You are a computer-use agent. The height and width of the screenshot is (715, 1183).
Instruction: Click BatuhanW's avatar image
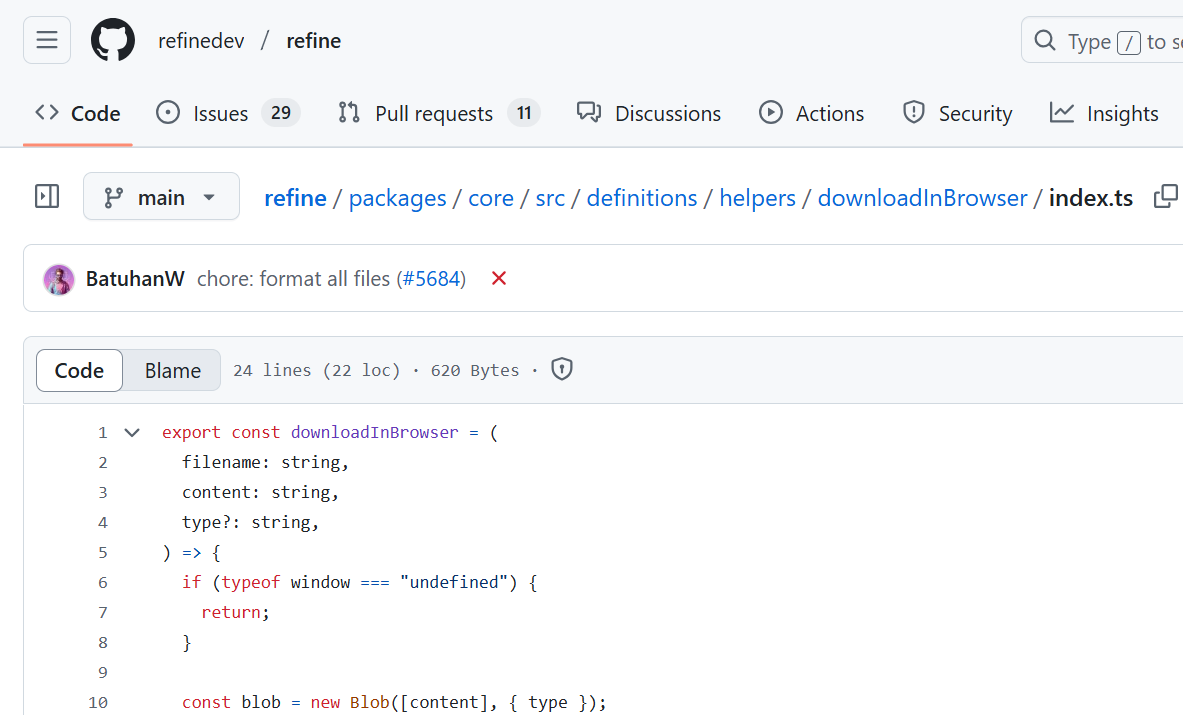coord(59,279)
